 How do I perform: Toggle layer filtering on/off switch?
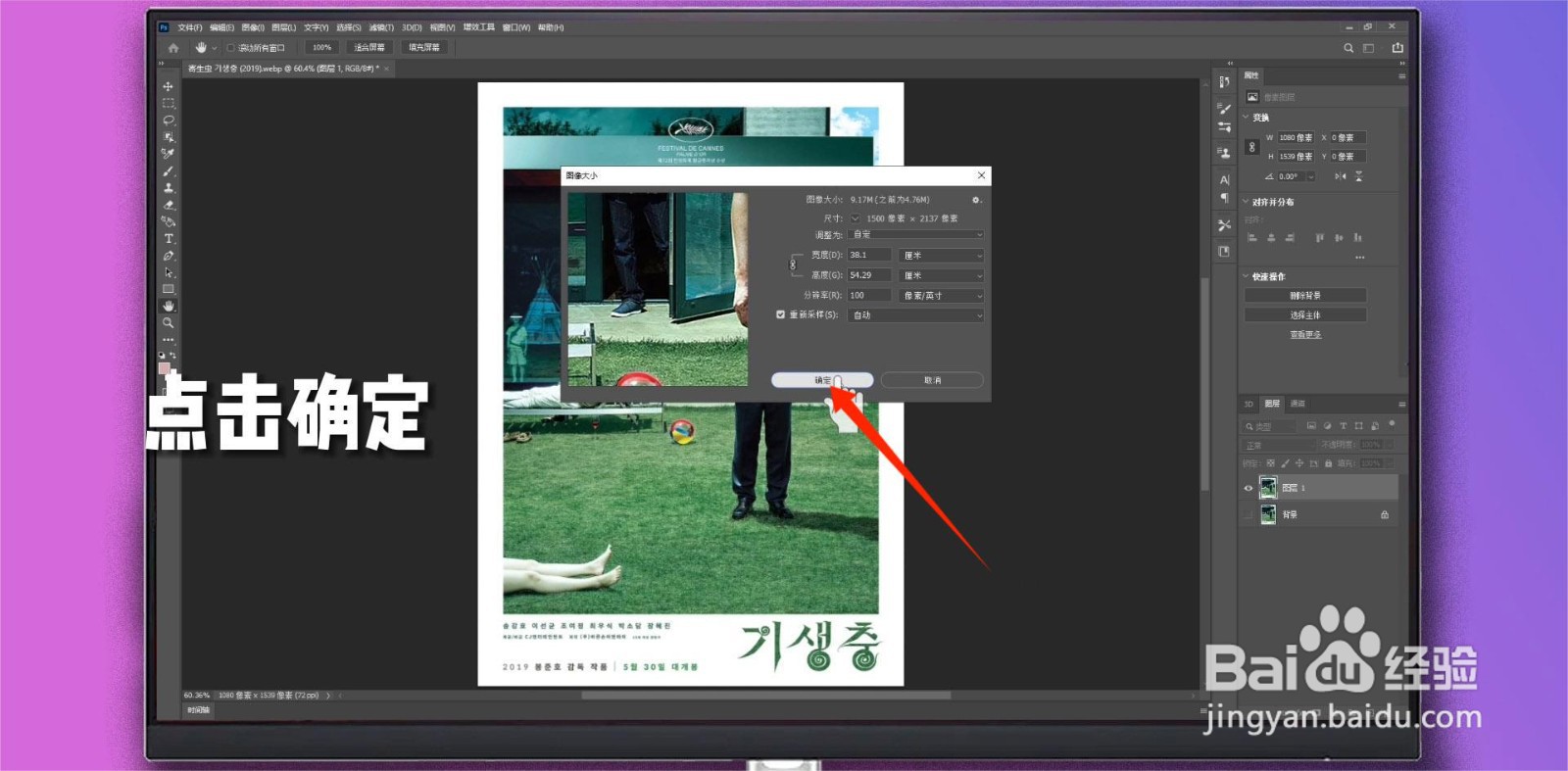point(1392,424)
